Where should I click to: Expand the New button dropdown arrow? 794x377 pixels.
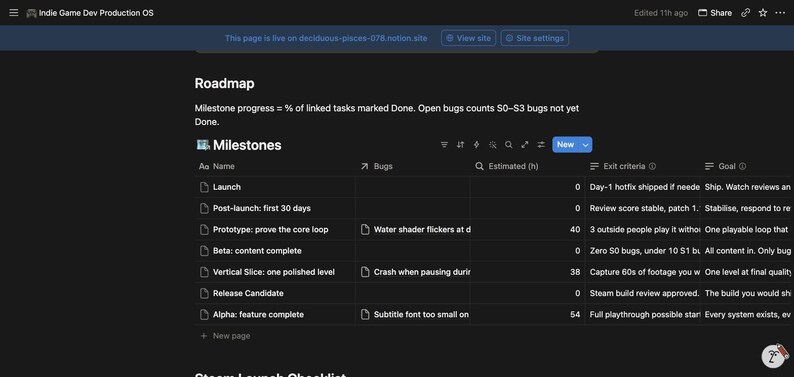click(x=585, y=145)
